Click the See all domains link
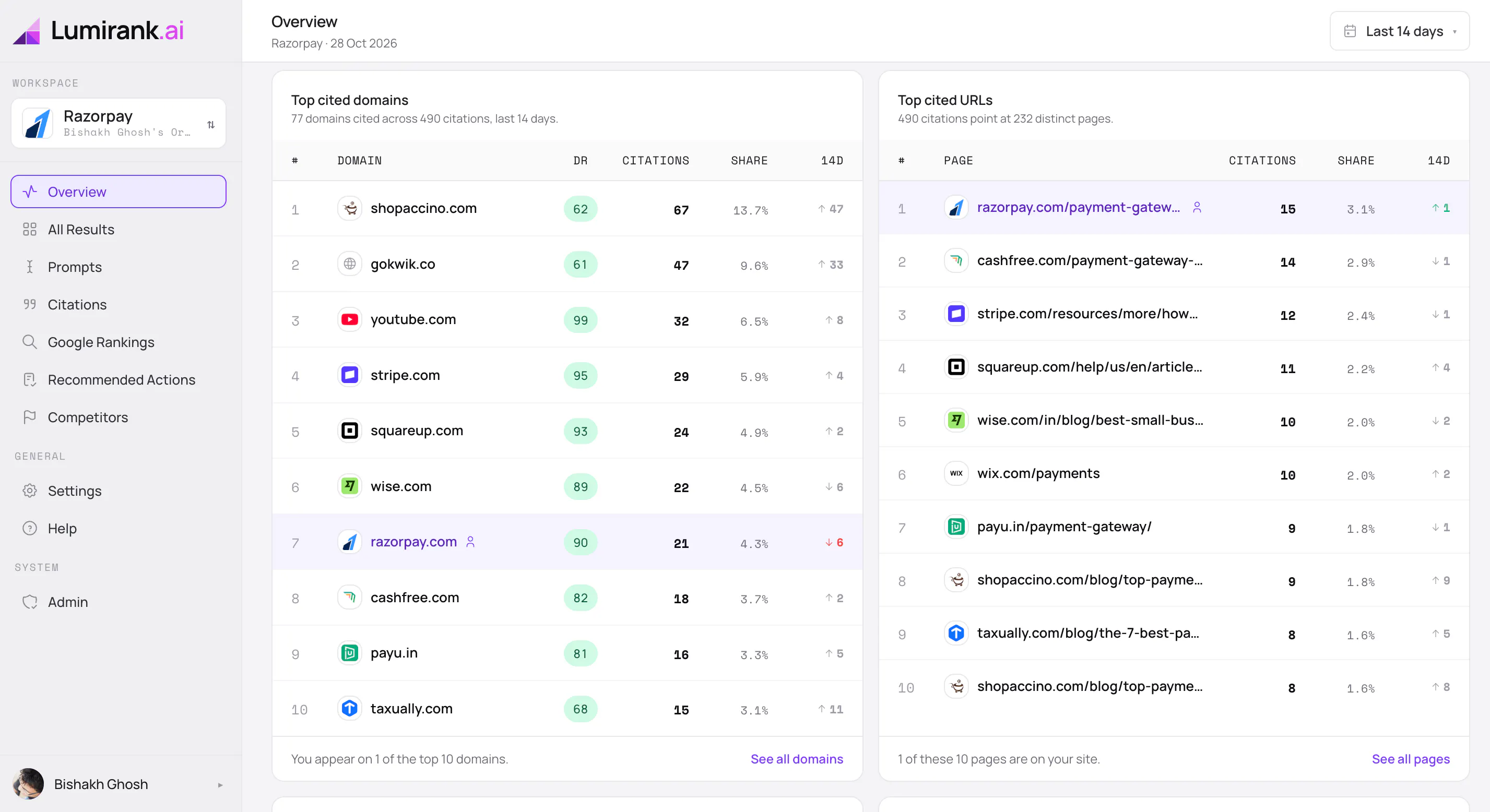1490x812 pixels. [797, 759]
